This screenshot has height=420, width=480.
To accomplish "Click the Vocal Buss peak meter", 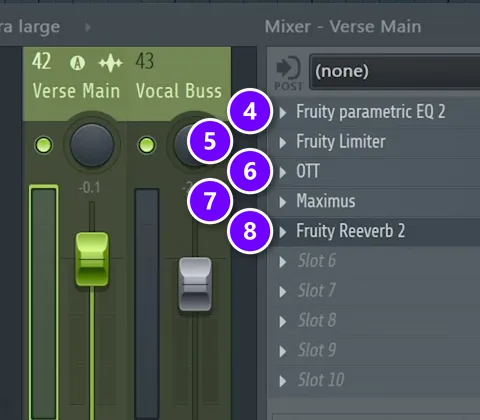I will tap(147, 304).
